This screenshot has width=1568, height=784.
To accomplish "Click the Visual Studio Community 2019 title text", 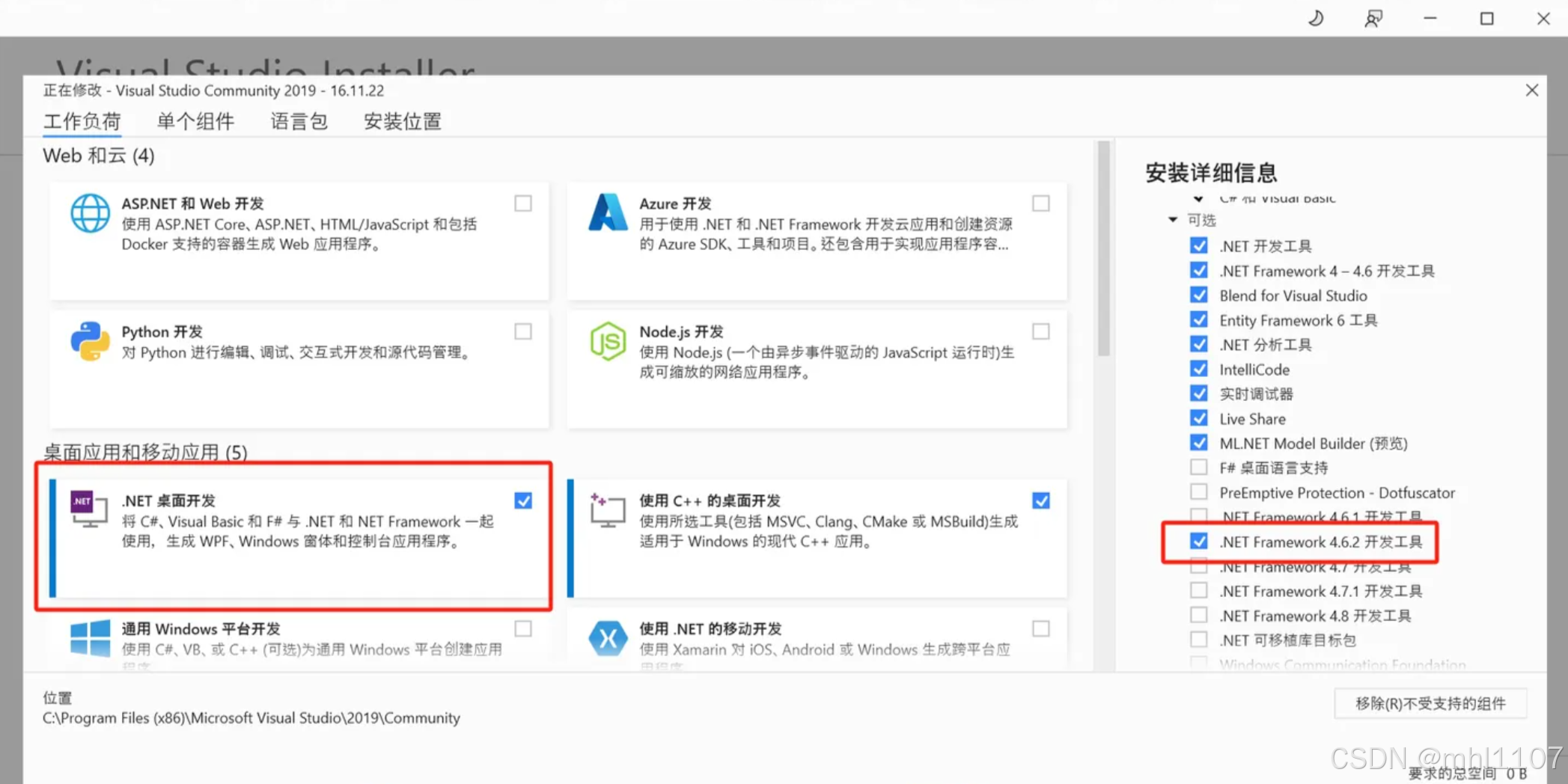I will pos(216,91).
